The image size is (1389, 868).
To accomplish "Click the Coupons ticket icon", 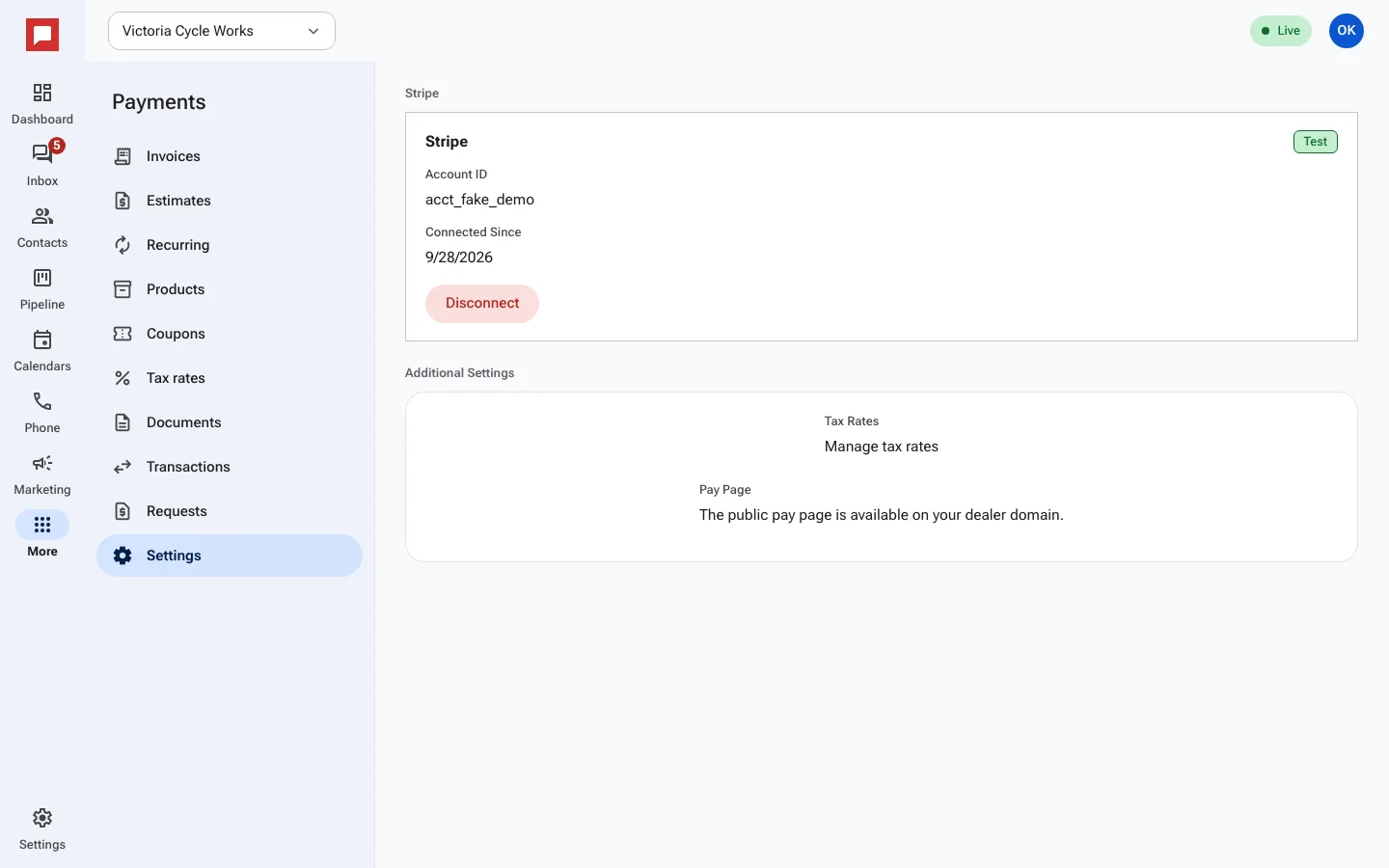I will coord(123,334).
